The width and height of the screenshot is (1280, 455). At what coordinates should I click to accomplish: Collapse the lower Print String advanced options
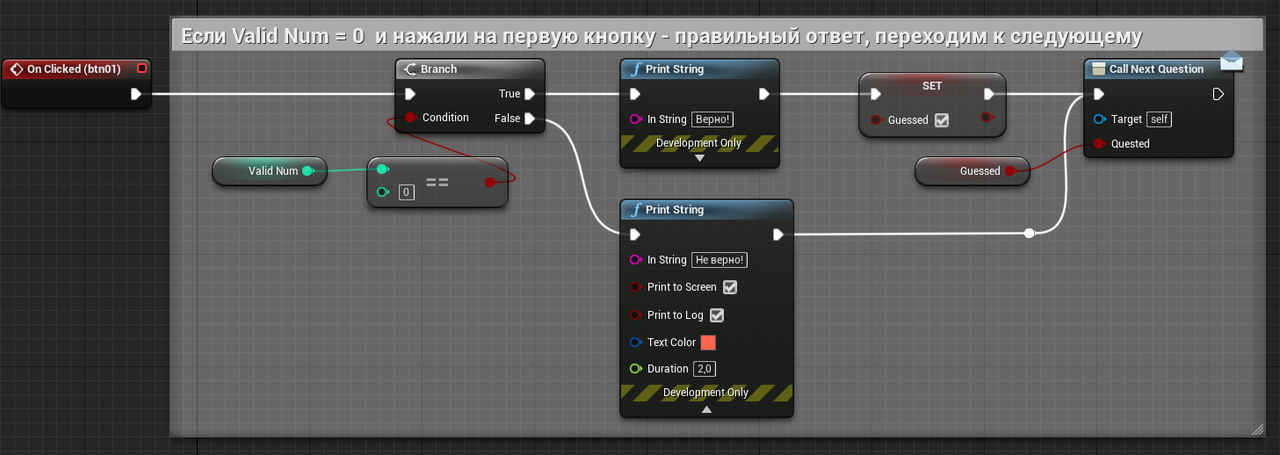[707, 409]
